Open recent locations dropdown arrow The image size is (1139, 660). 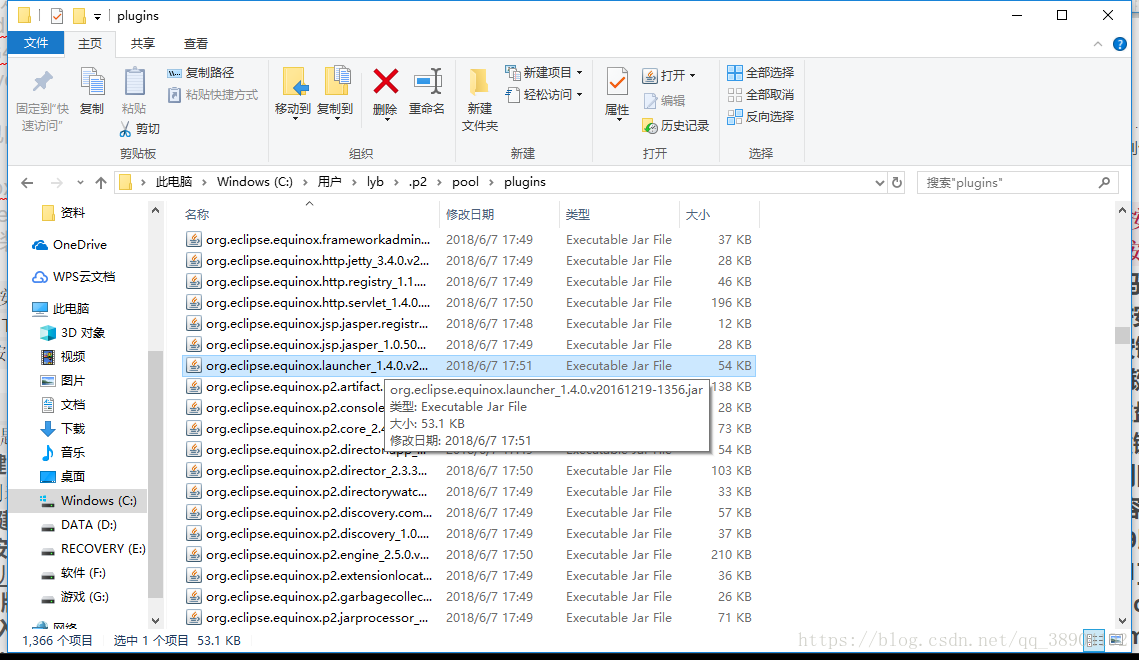click(80, 182)
